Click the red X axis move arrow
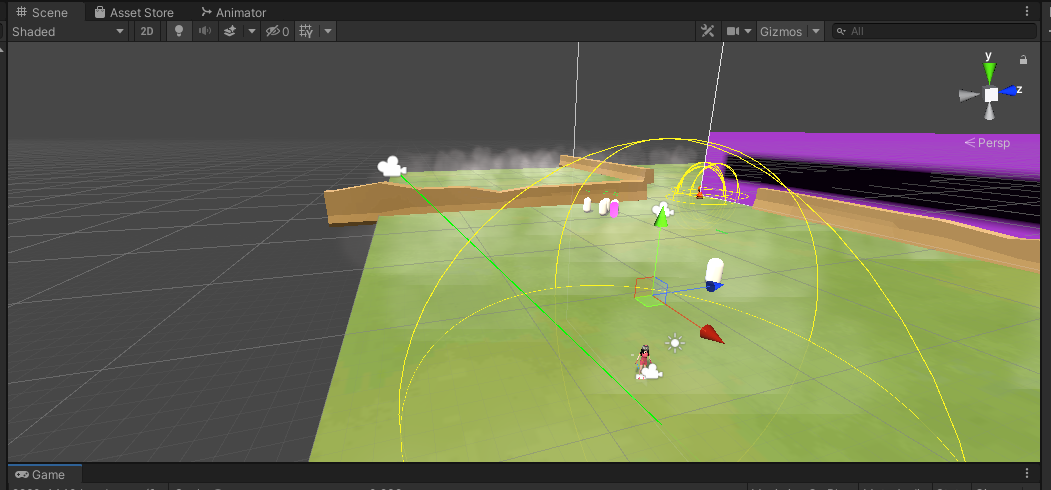Viewport: 1051px width, 490px height. (x=712, y=334)
